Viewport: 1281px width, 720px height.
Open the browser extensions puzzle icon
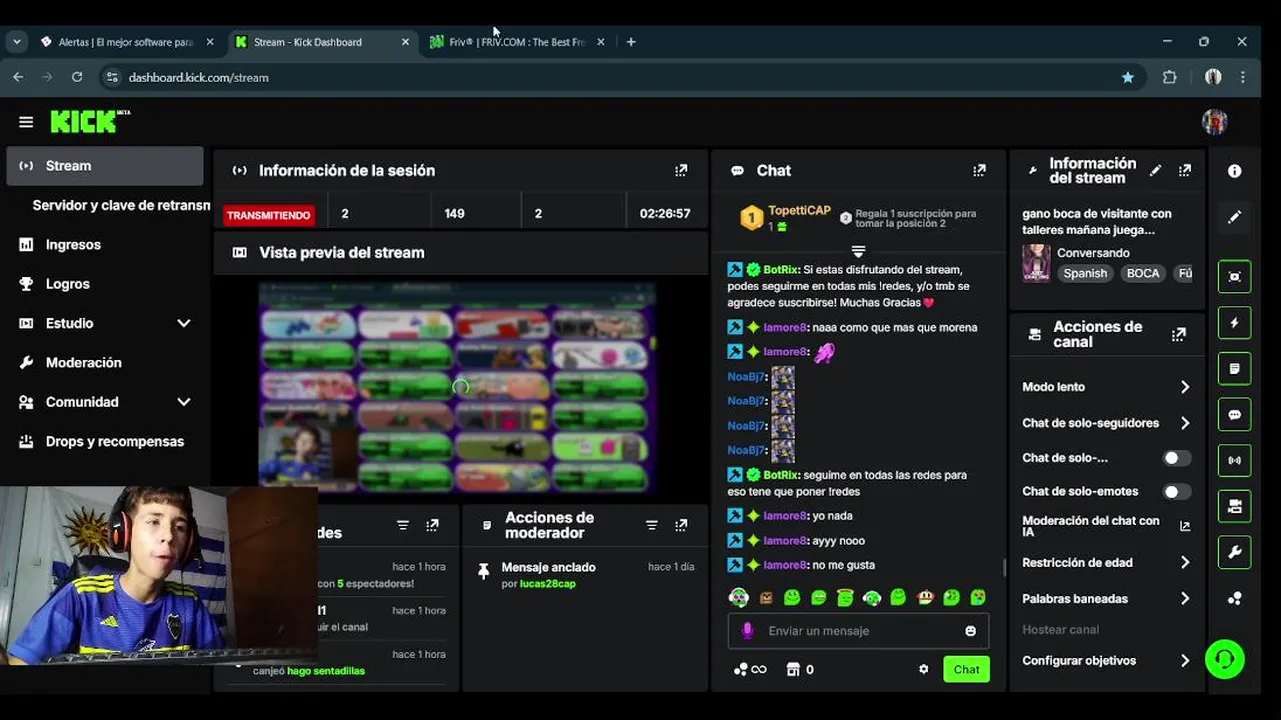(1170, 77)
